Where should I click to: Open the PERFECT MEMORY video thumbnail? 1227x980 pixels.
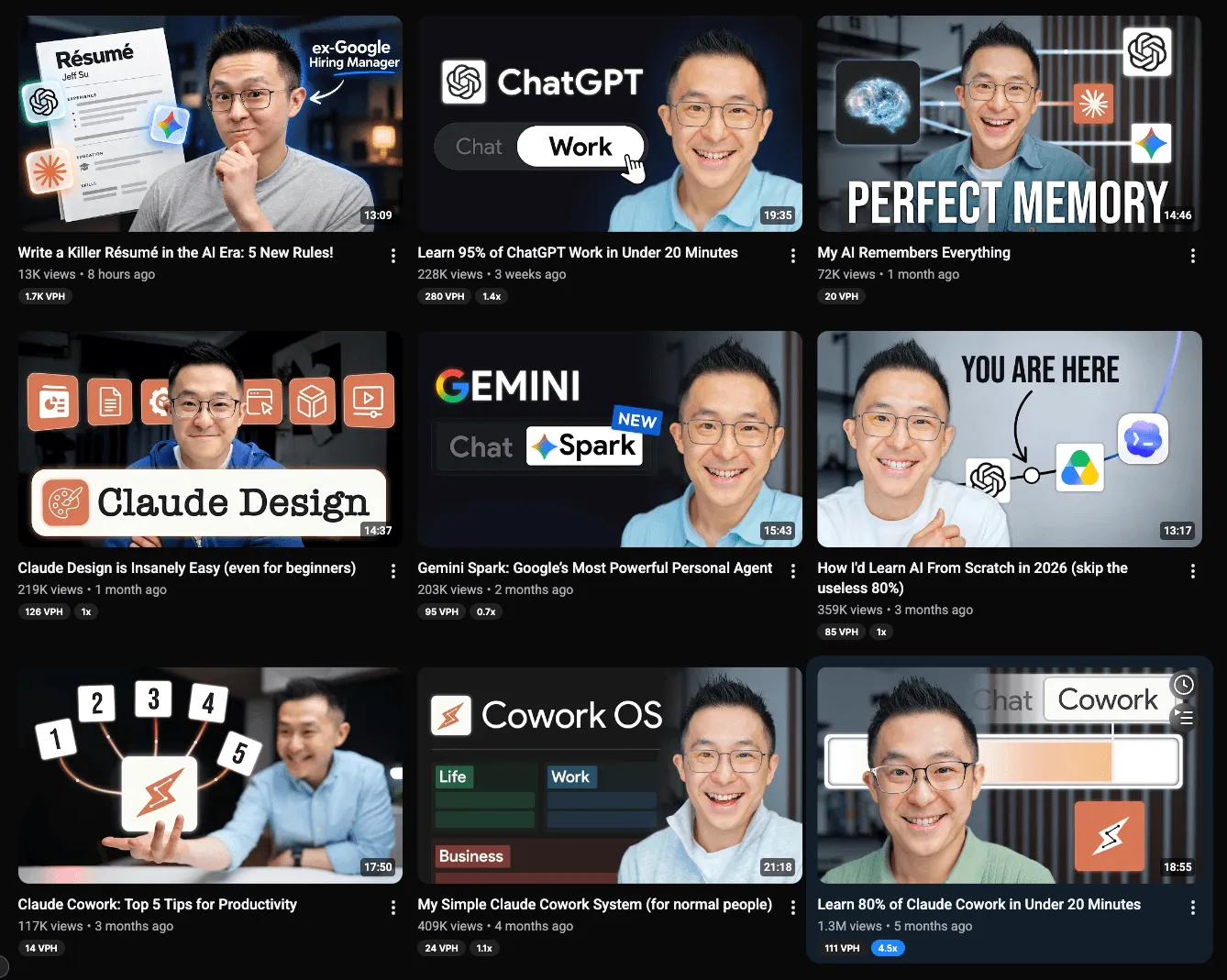1010,124
